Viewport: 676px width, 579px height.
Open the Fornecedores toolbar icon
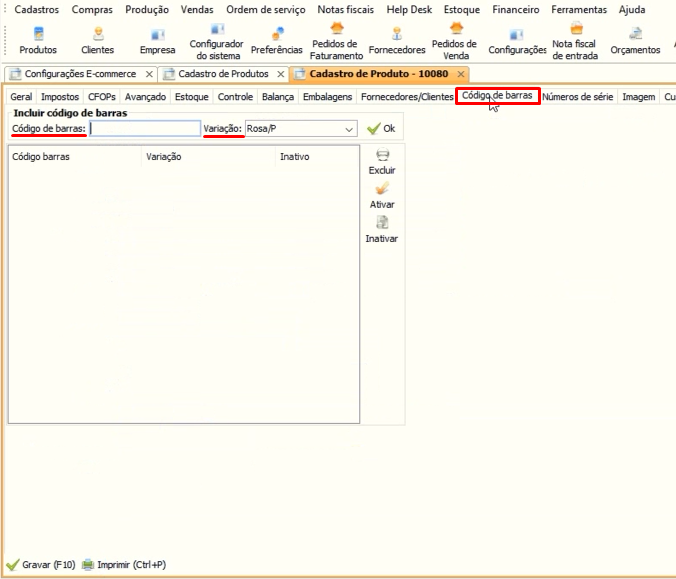(x=397, y=34)
